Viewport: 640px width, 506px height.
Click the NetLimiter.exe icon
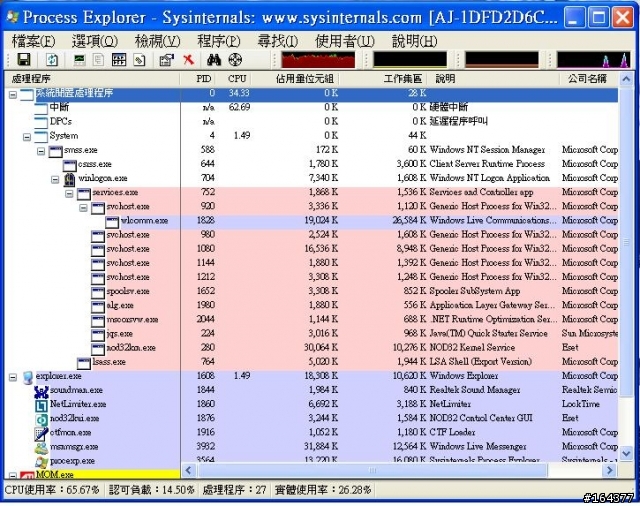point(41,405)
